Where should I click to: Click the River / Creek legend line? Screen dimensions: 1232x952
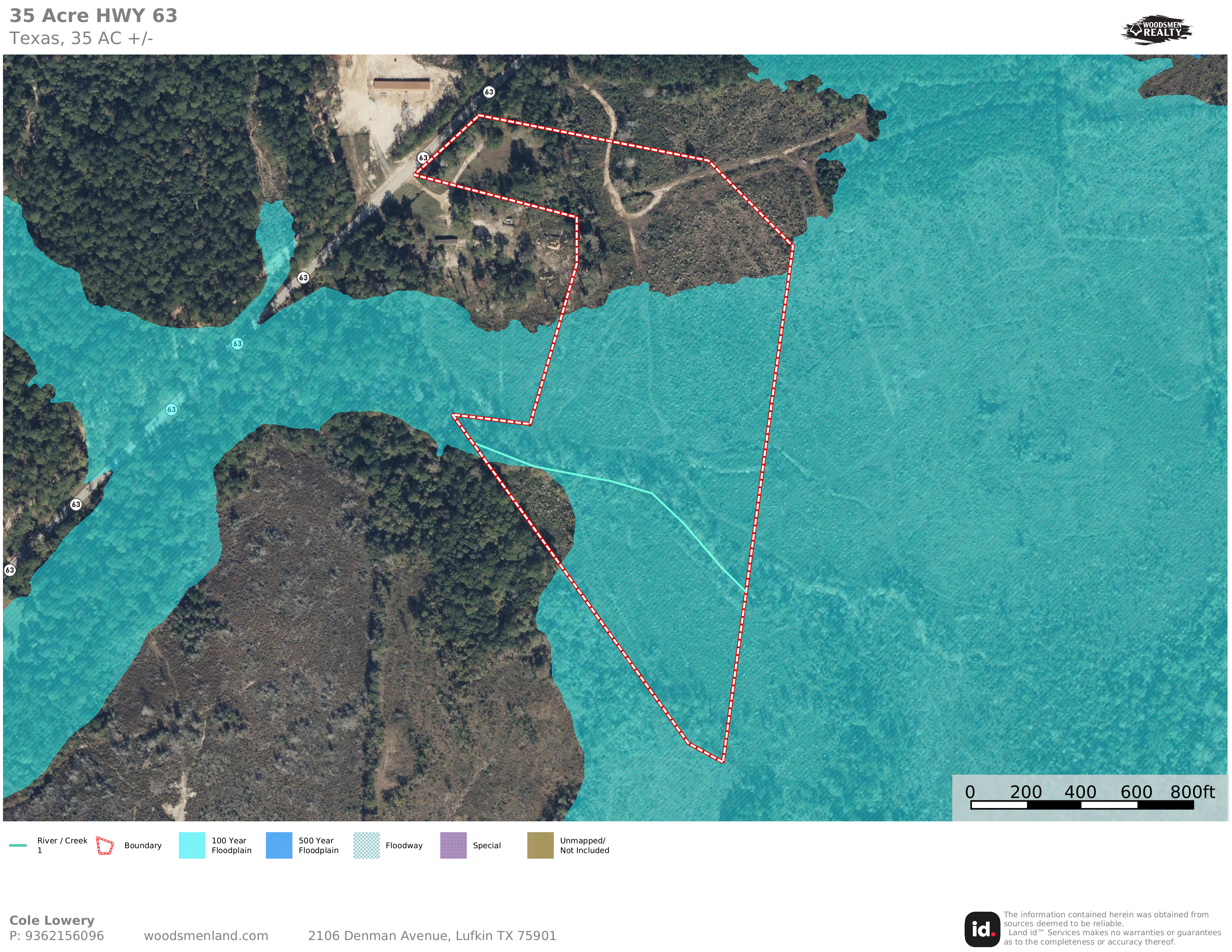18,845
